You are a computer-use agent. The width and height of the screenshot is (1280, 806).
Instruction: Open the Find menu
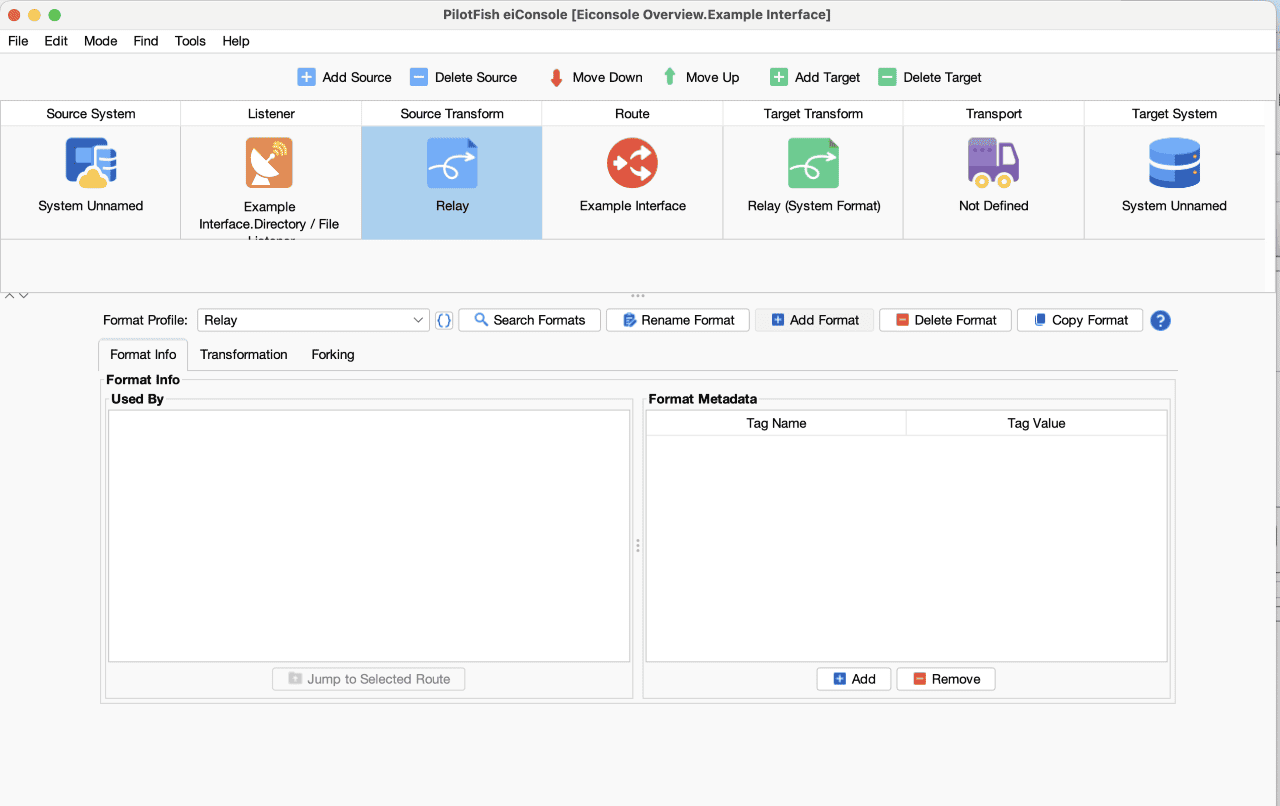146,41
